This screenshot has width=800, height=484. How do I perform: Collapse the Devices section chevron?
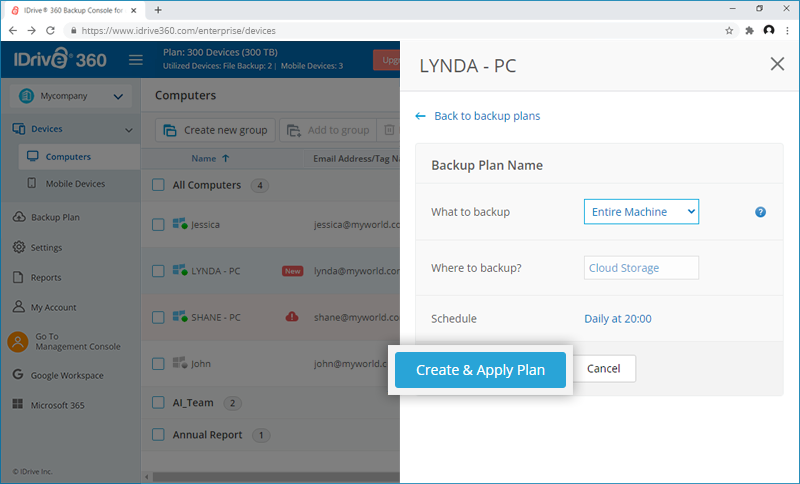pyautogui.click(x=128, y=130)
